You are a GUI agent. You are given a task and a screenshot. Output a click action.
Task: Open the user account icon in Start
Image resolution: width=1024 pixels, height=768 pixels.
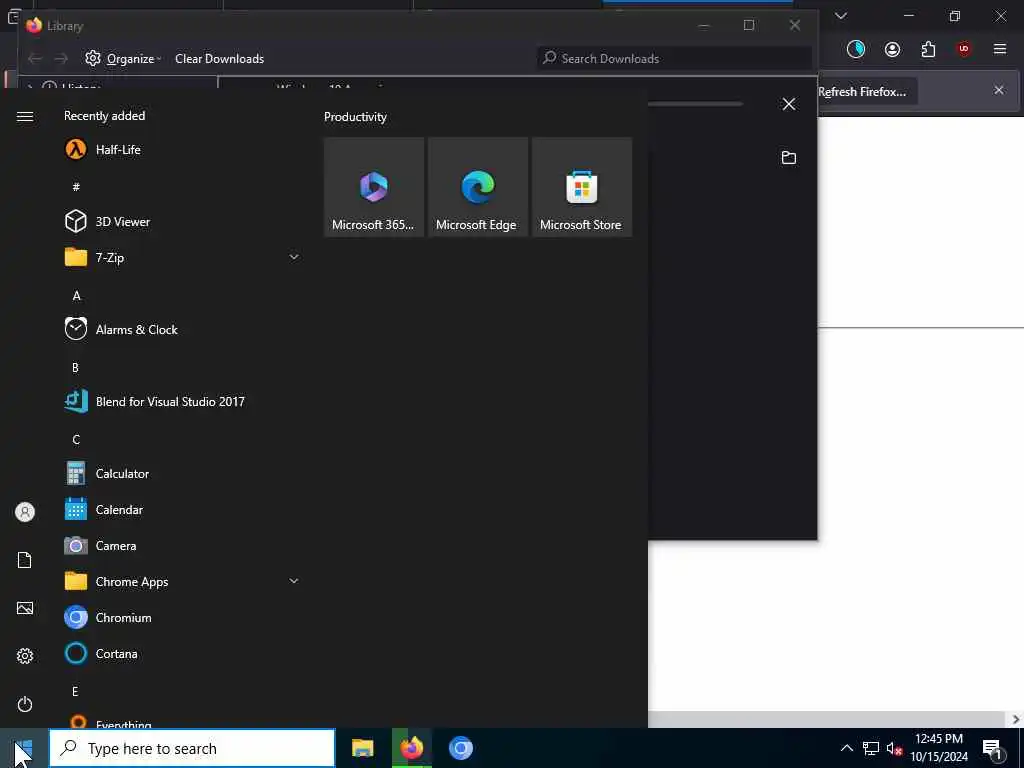click(x=25, y=512)
